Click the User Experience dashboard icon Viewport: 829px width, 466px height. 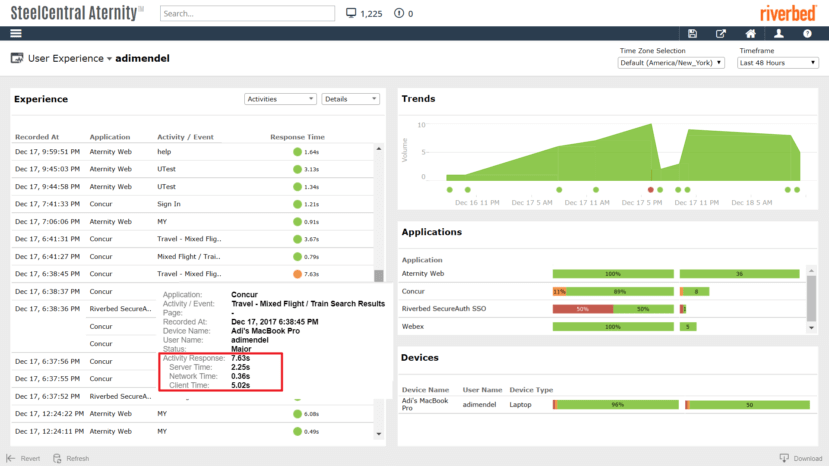pos(17,58)
